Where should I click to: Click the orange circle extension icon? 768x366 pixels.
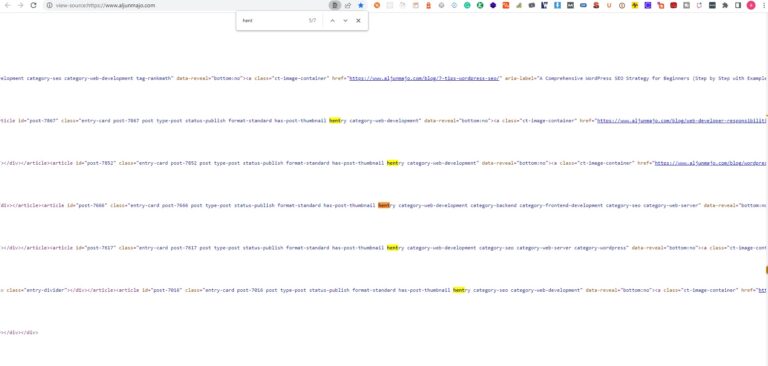click(x=377, y=5)
